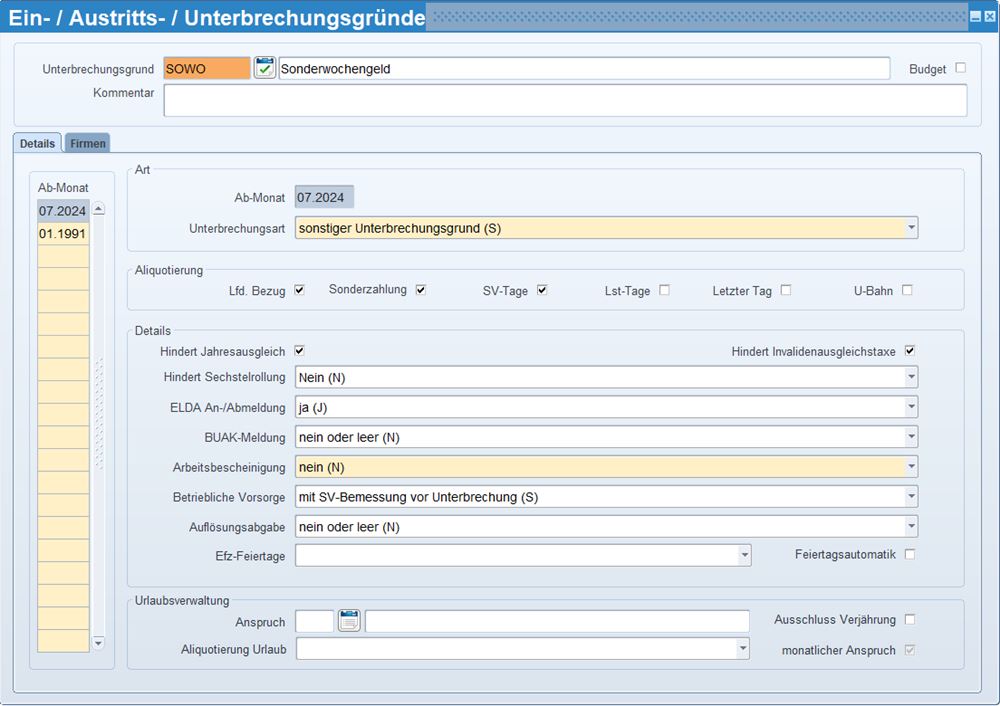Open the Auflösungsabgabe dropdown
This screenshot has height=706, width=1000.
click(x=911, y=526)
